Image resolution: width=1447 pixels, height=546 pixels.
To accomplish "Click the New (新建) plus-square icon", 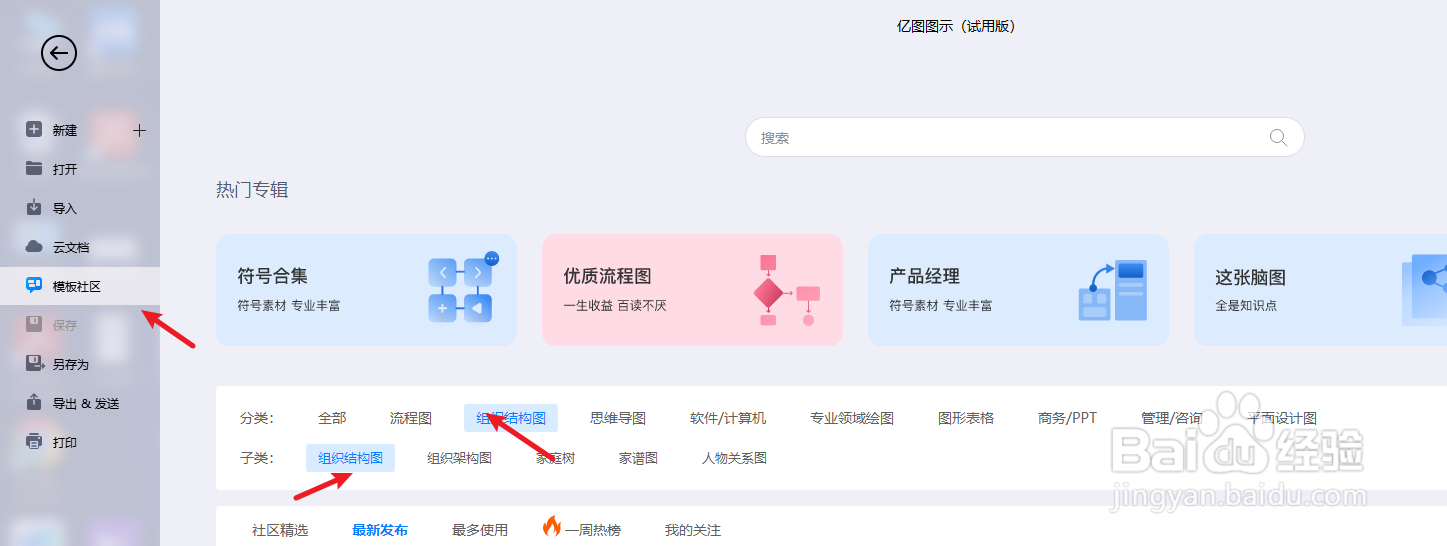I will [34, 129].
